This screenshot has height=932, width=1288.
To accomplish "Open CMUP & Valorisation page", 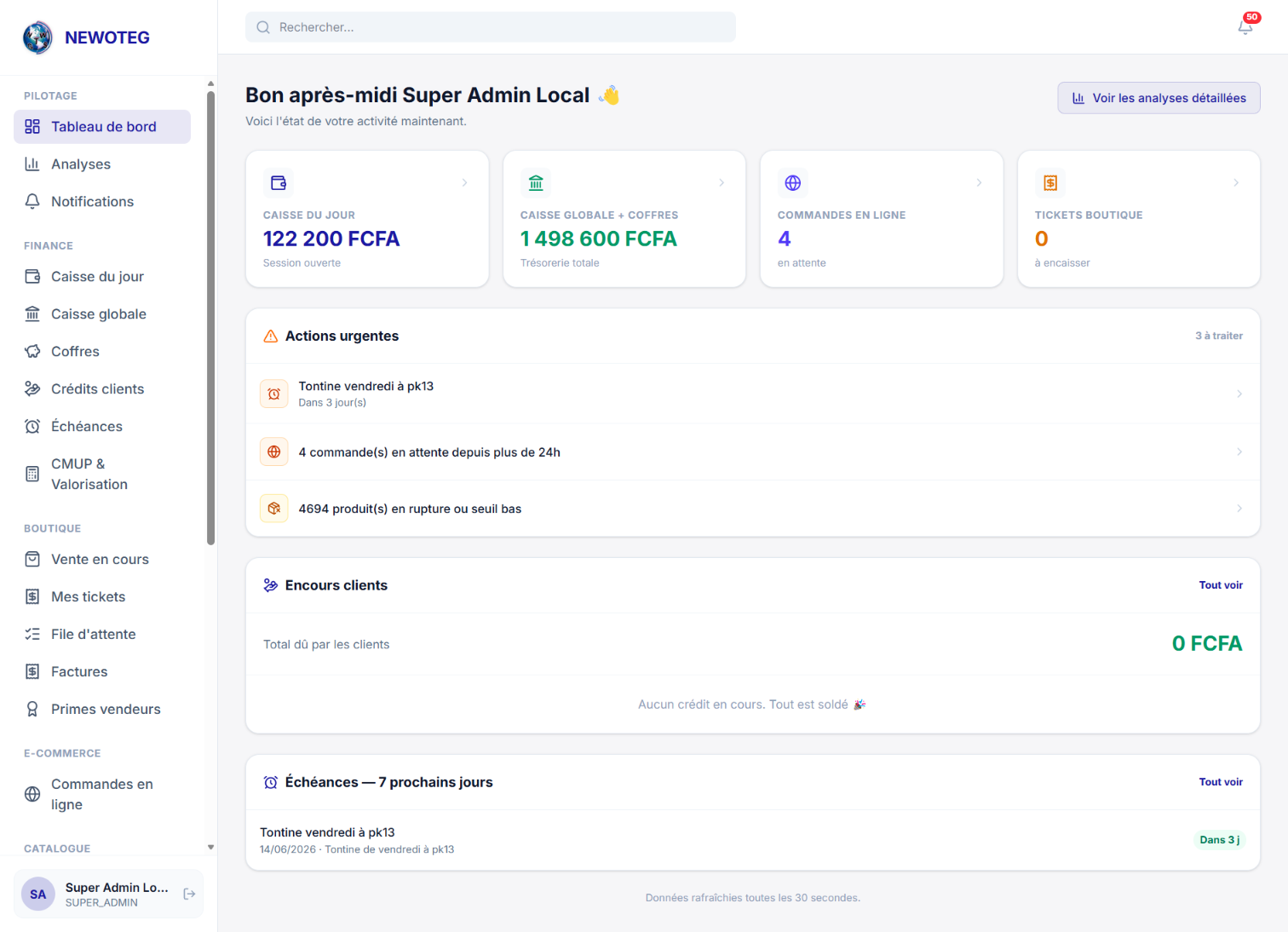I will 102,475.
